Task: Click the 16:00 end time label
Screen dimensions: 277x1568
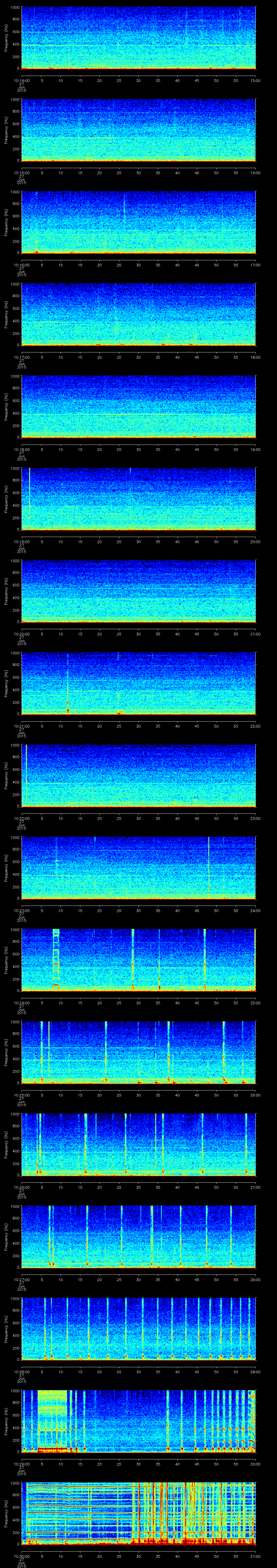Action: pyautogui.click(x=256, y=173)
